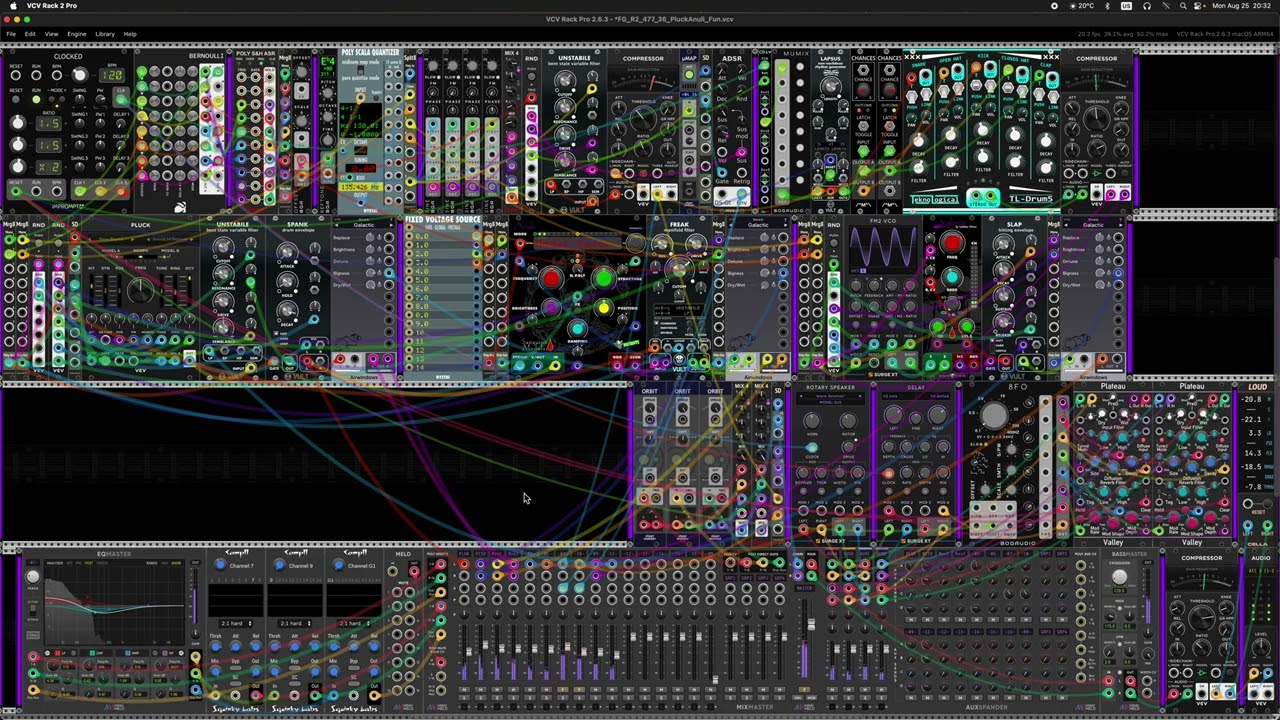Image resolution: width=1280 pixels, height=720 pixels.
Task: Toggle the lit RUN button on Clocked
Action: pyautogui.click(x=36, y=99)
